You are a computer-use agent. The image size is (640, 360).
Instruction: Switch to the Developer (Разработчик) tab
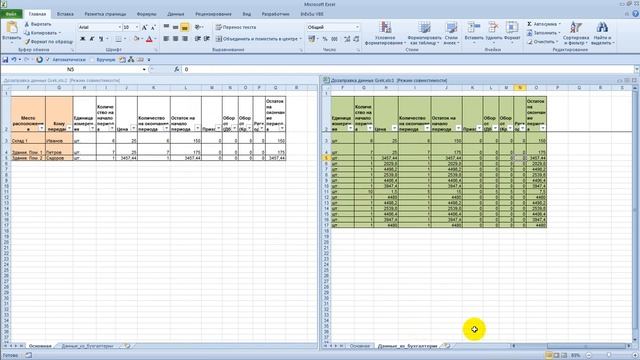(x=276, y=14)
